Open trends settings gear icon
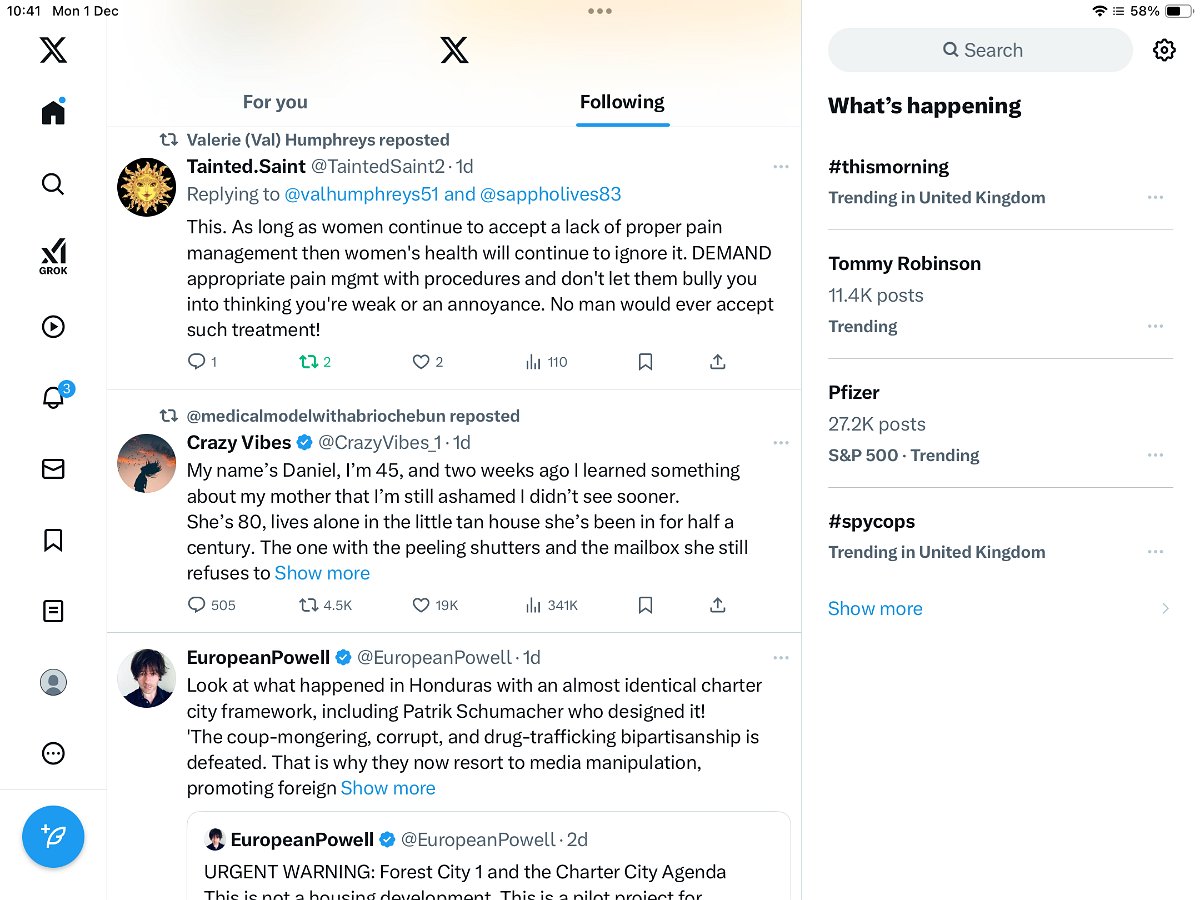This screenshot has width=1200, height=900. coord(1164,50)
